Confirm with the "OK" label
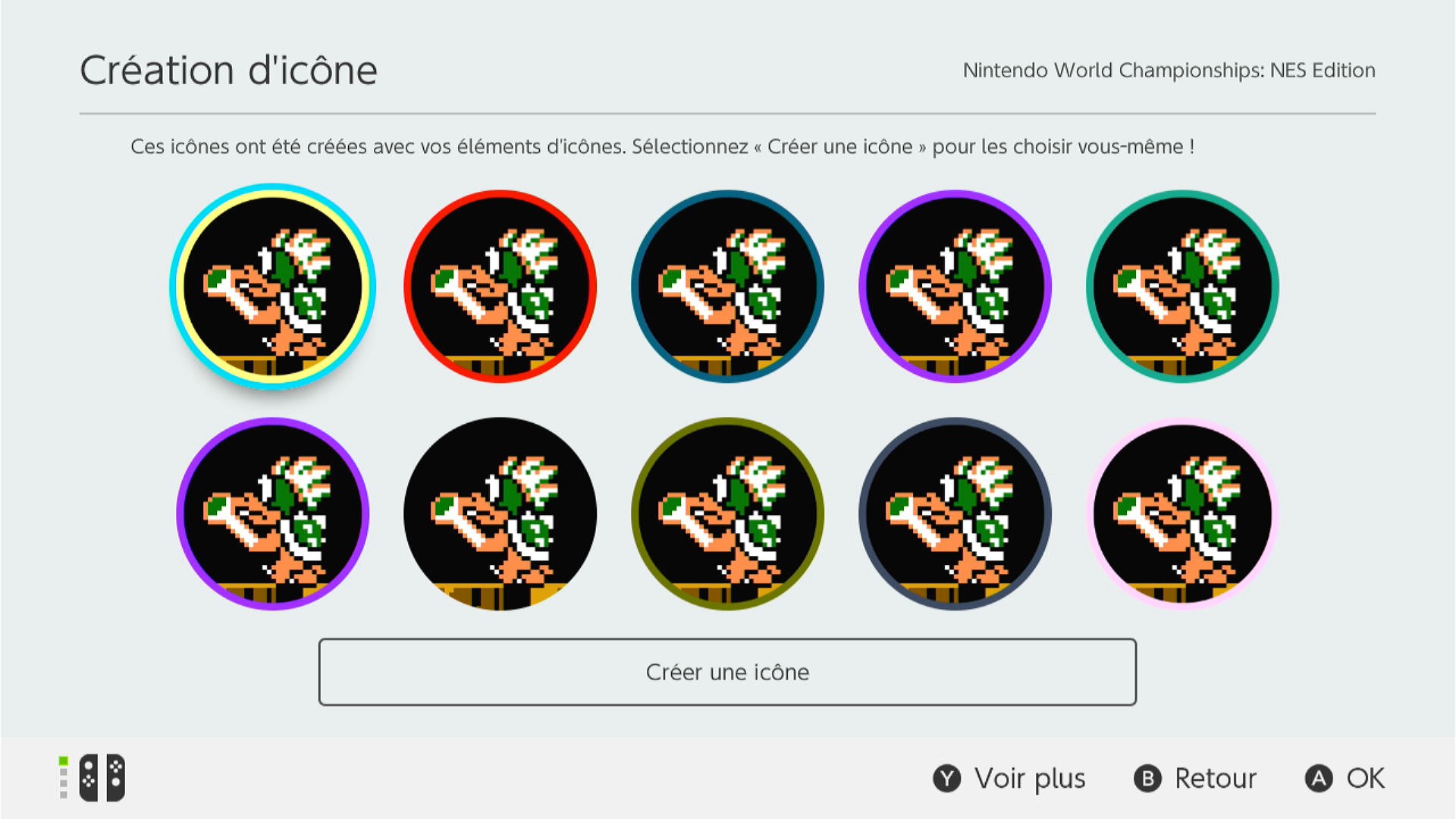This screenshot has width=1456, height=819. click(x=1365, y=779)
